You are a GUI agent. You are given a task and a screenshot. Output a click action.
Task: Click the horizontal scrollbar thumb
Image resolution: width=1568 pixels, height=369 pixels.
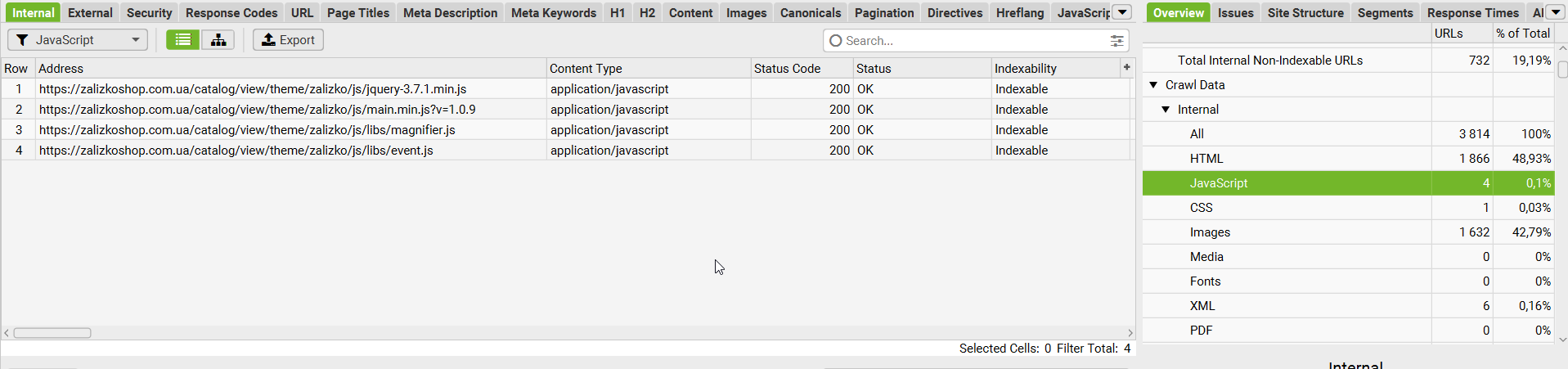coord(52,333)
